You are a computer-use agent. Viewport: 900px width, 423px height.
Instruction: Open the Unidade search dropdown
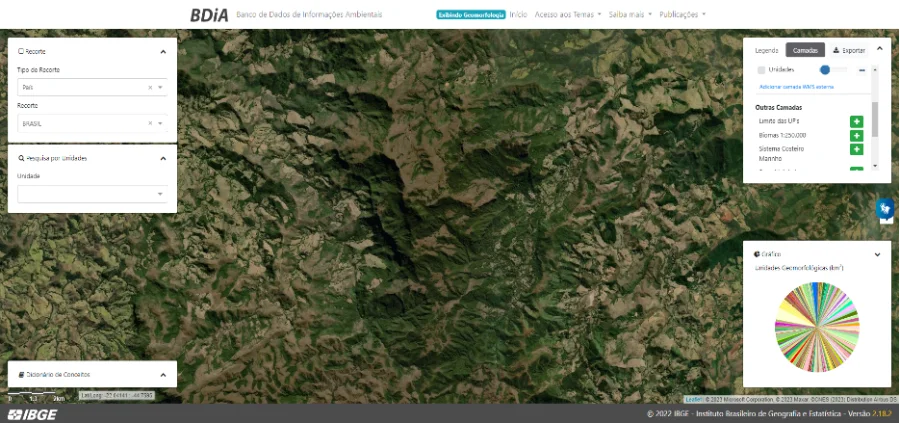(x=160, y=194)
